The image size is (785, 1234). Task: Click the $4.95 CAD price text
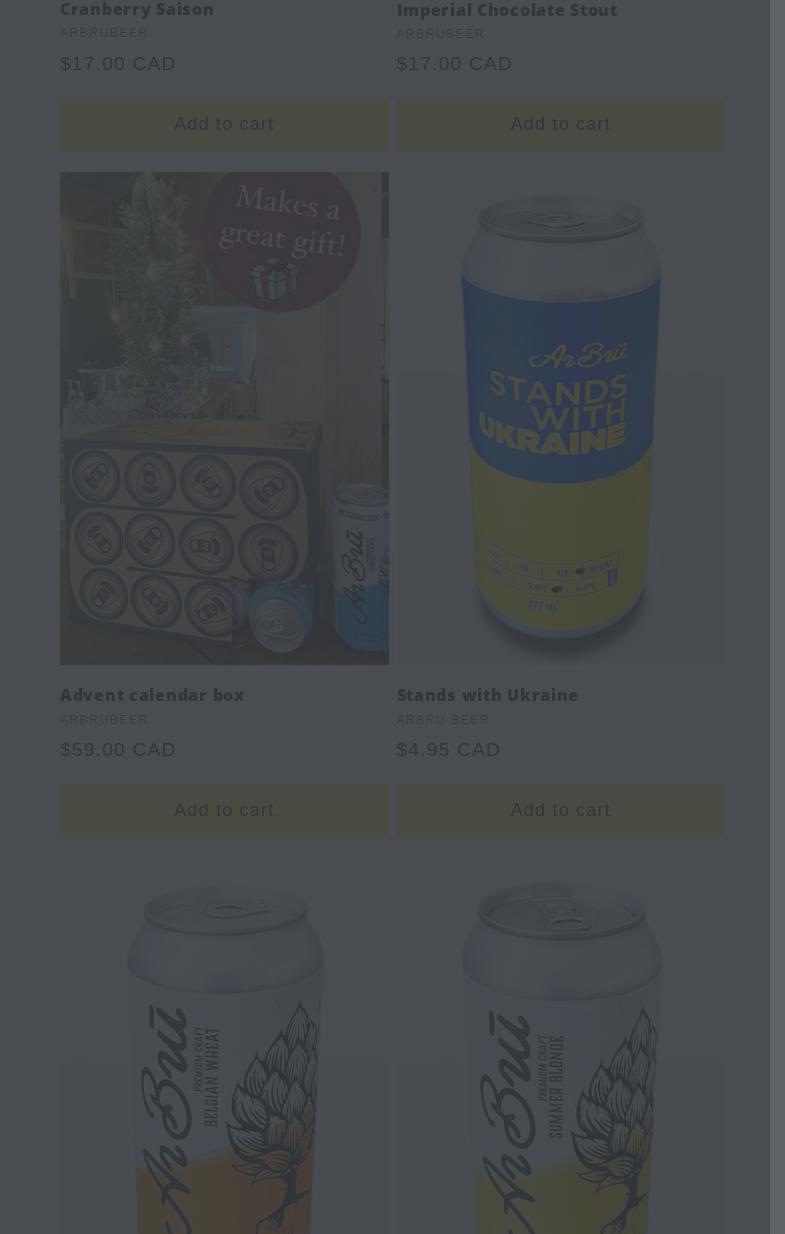pos(448,749)
